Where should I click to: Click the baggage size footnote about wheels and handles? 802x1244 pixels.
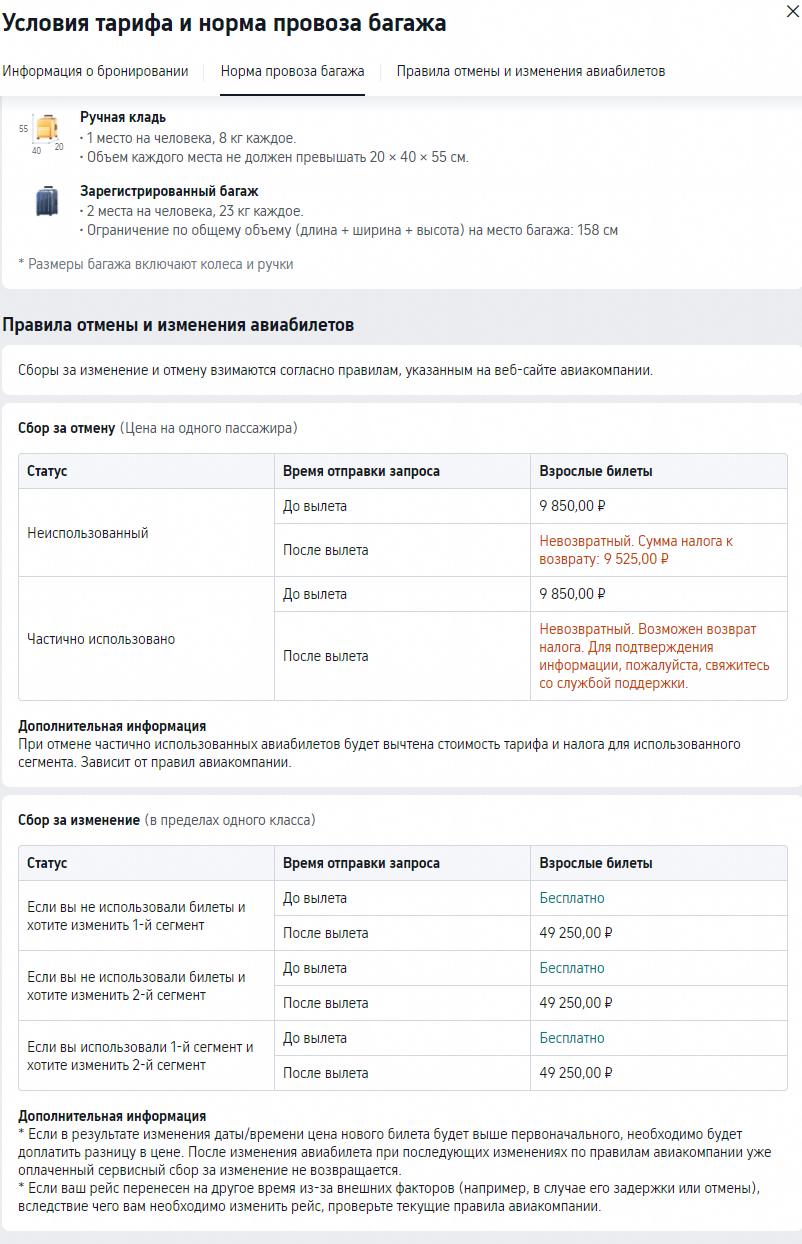[156, 264]
